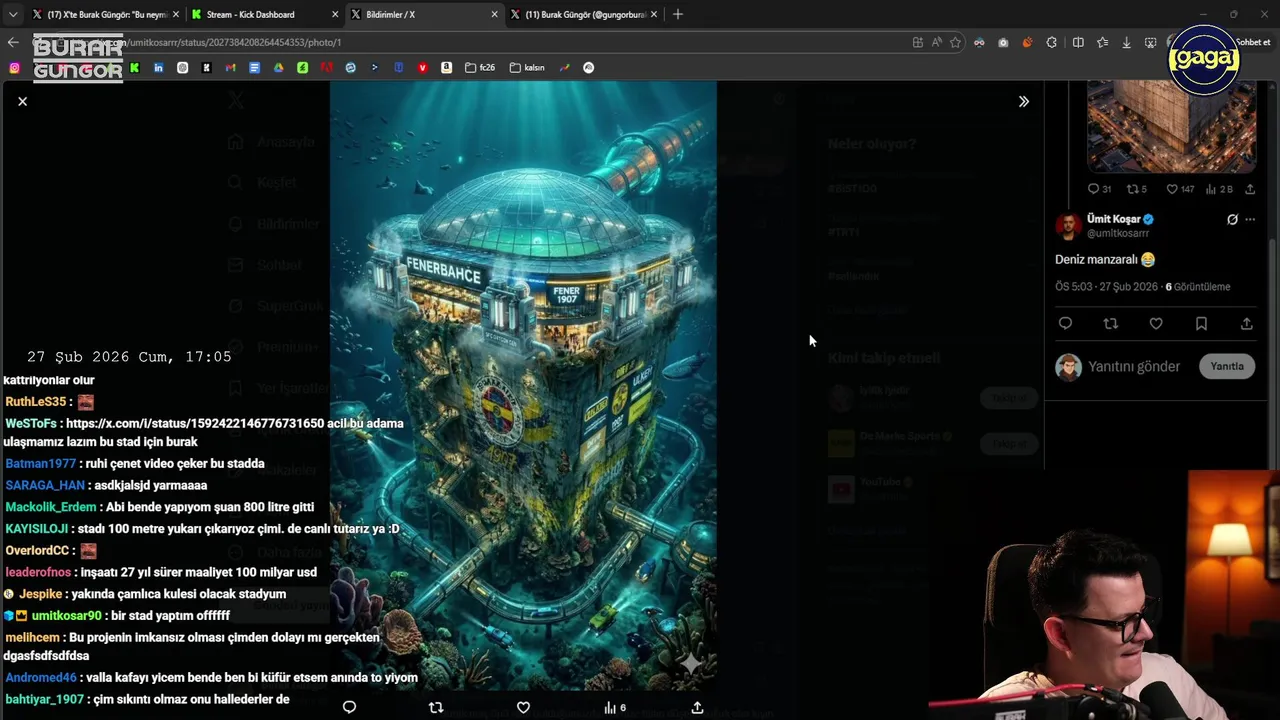Click the Yanıtını gönder reply field
Screen dimensions: 1280x720
coord(1134,367)
